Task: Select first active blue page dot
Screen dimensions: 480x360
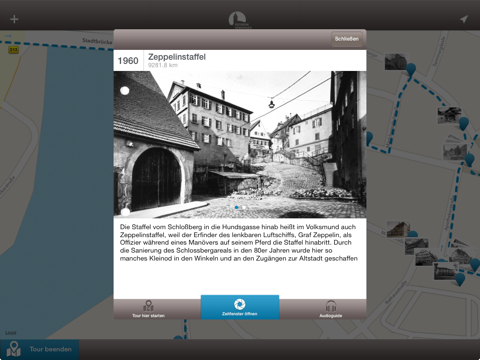Action: [236, 207]
